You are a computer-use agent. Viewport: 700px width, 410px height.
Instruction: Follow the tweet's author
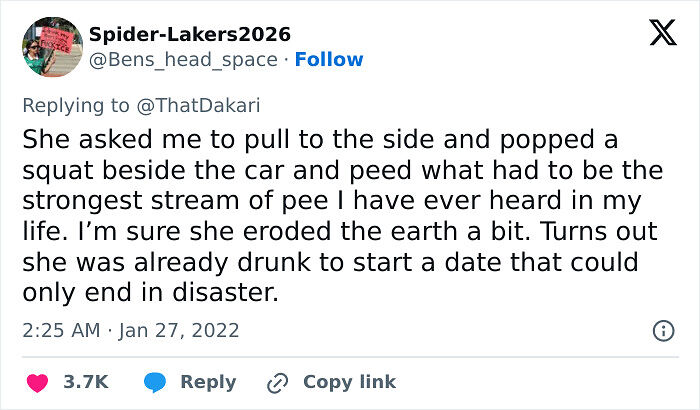329,60
